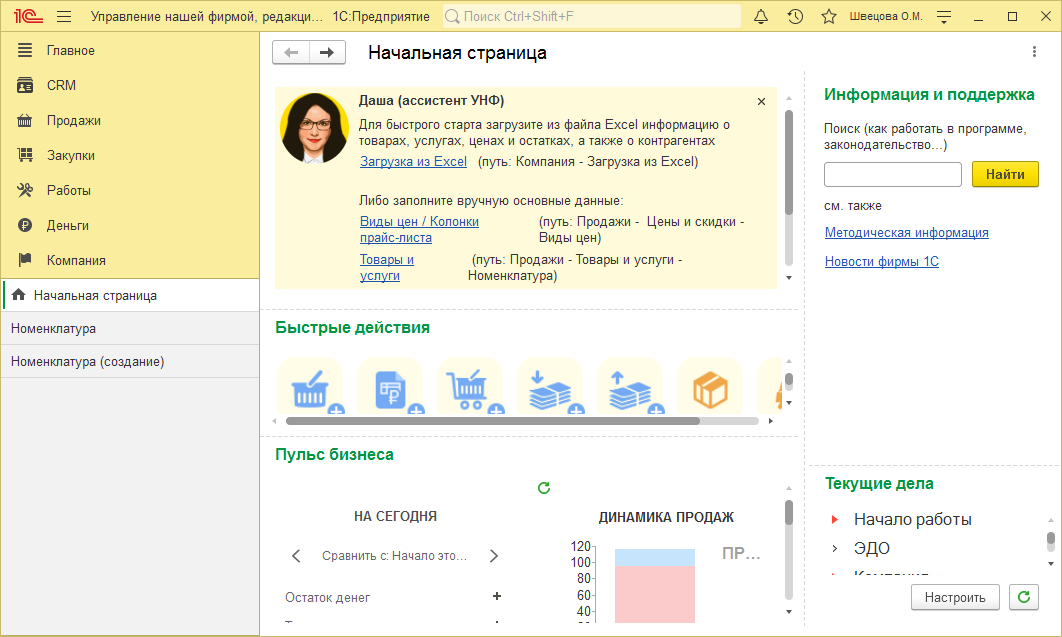This screenshot has height=637, width=1062.
Task: Open the main hamburger menu in title bar
Action: coord(64,16)
